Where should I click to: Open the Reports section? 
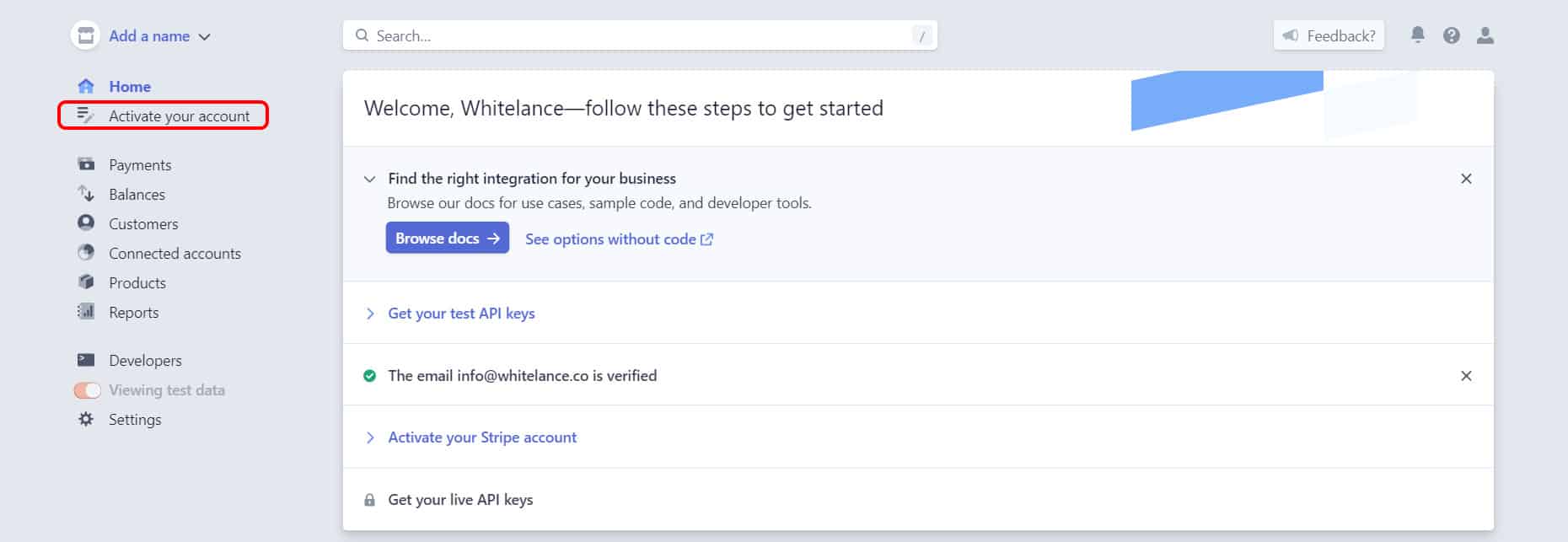133,313
